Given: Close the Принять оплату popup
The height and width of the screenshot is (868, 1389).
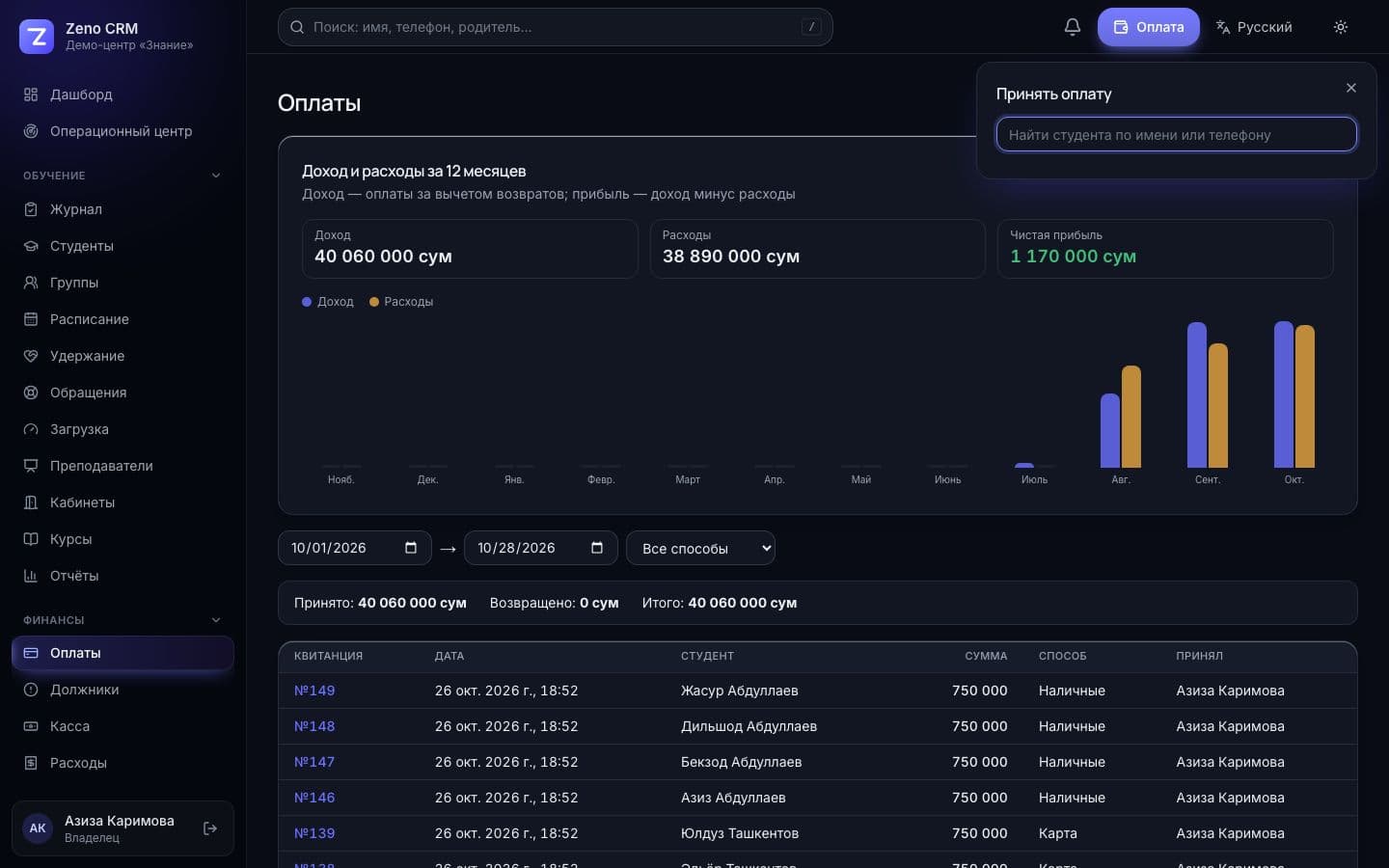Looking at the screenshot, I should [1351, 88].
